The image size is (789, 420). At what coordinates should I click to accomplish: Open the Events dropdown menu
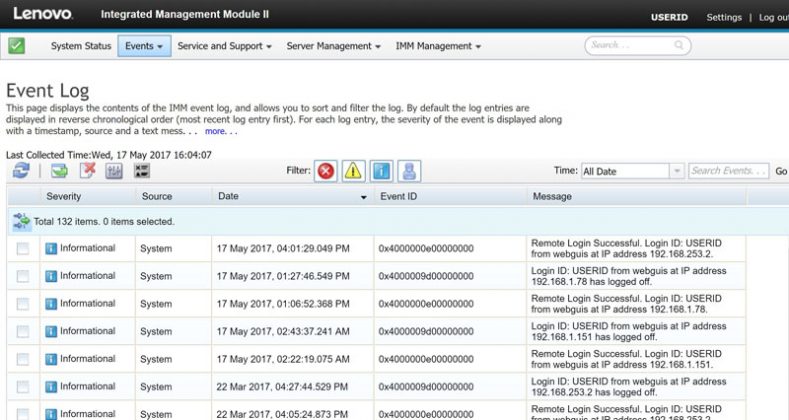click(x=144, y=46)
